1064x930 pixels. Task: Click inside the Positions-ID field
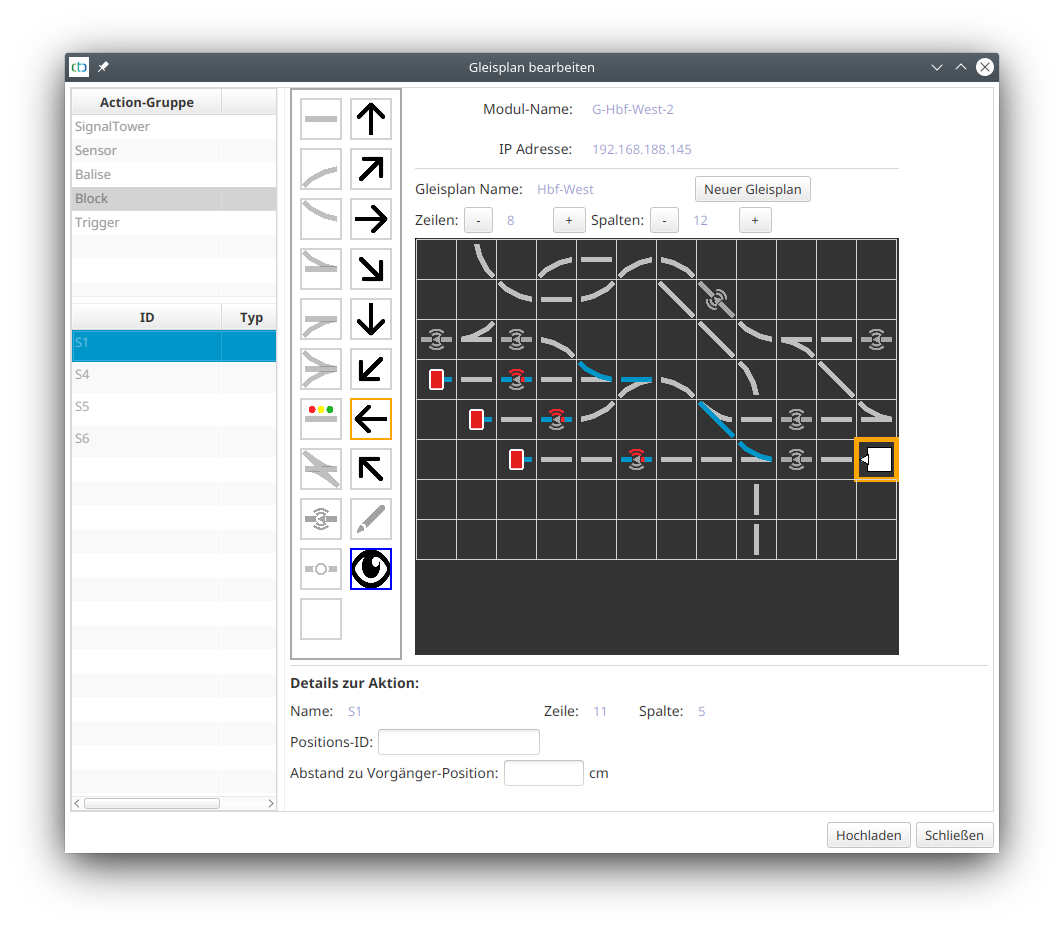tap(458, 742)
